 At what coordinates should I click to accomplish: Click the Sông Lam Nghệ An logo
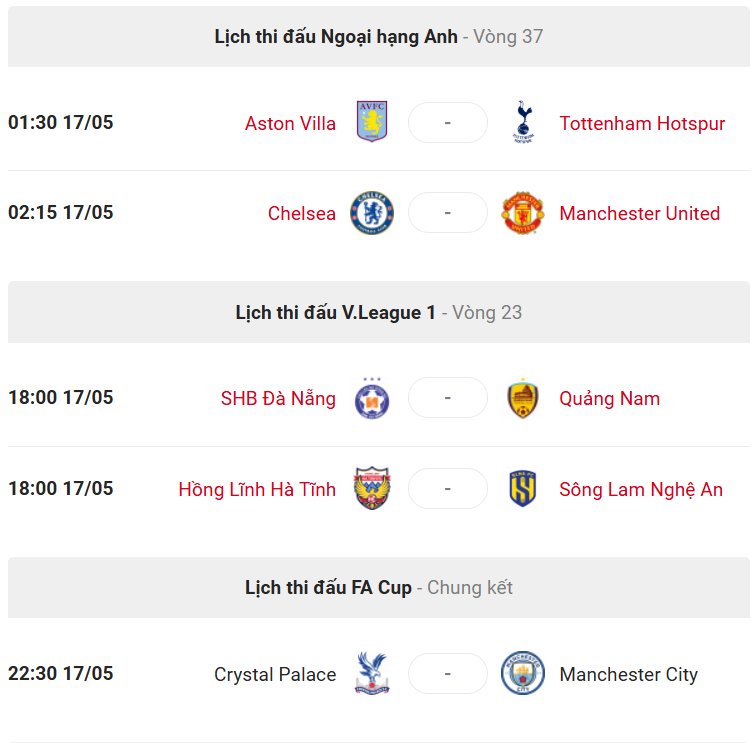click(523, 488)
